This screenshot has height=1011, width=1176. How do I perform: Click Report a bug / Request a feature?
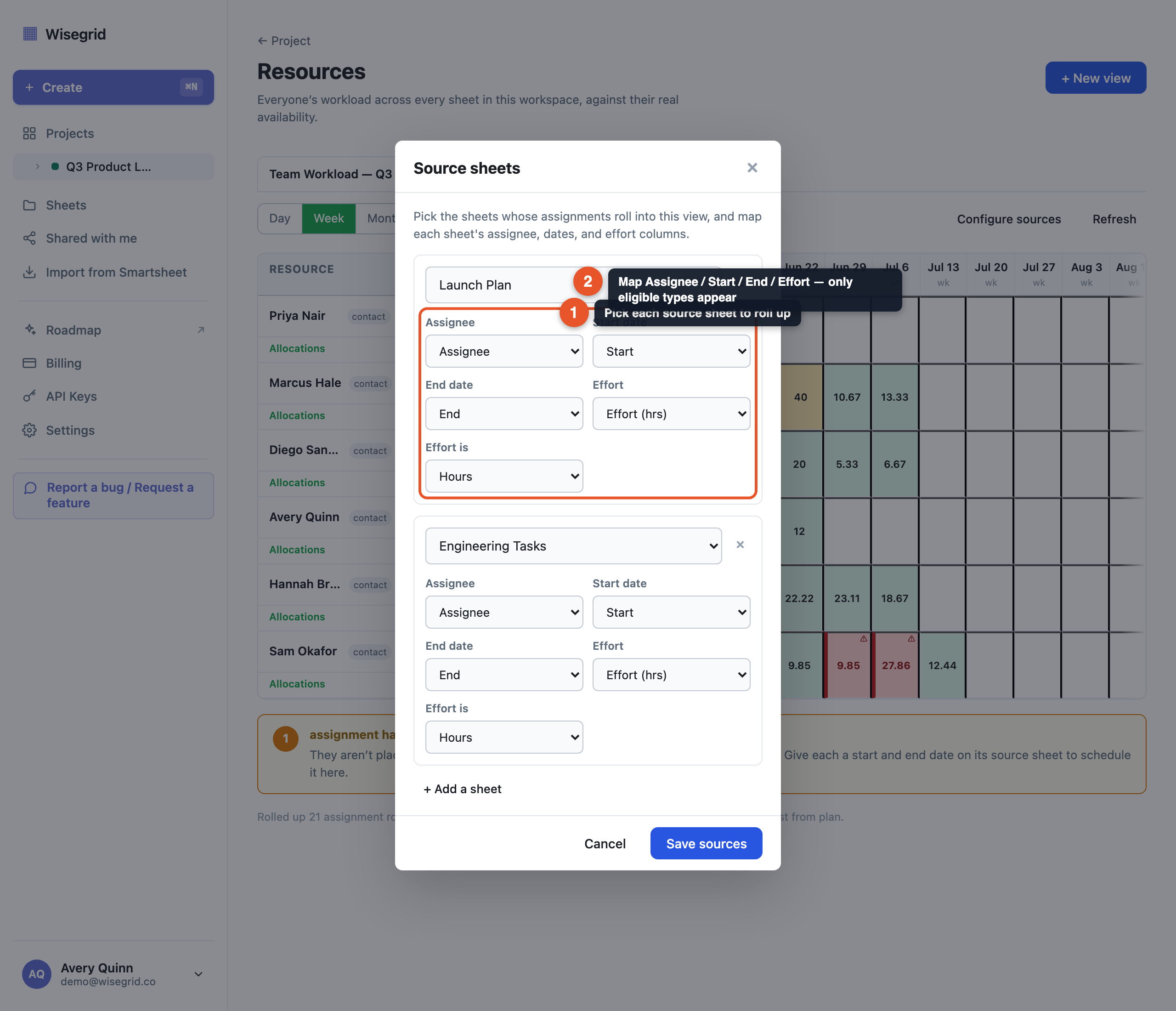pyautogui.click(x=113, y=495)
